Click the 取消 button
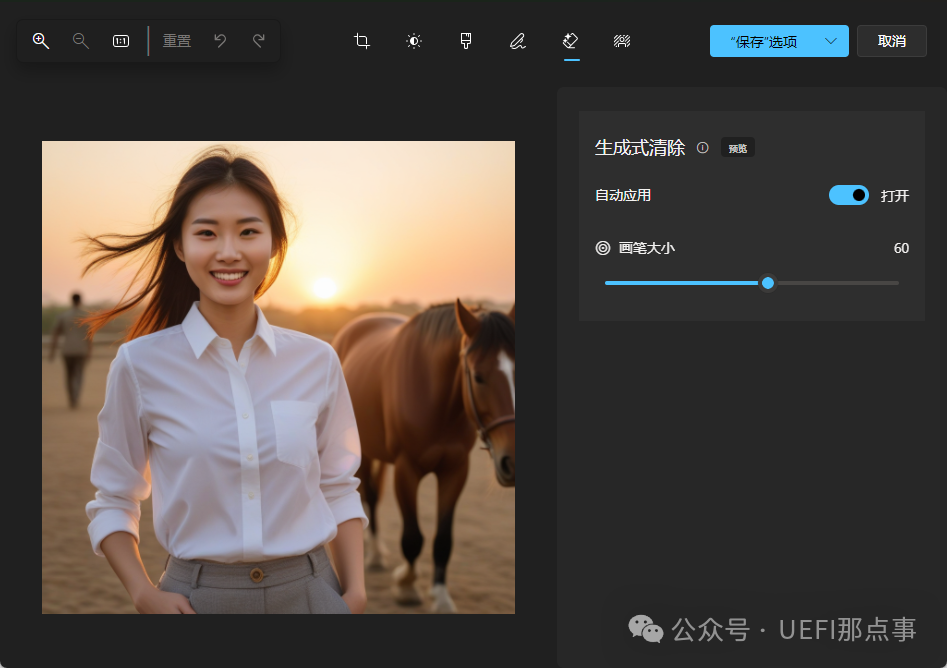Screen dimensions: 947x668 pyautogui.click(x=891, y=41)
